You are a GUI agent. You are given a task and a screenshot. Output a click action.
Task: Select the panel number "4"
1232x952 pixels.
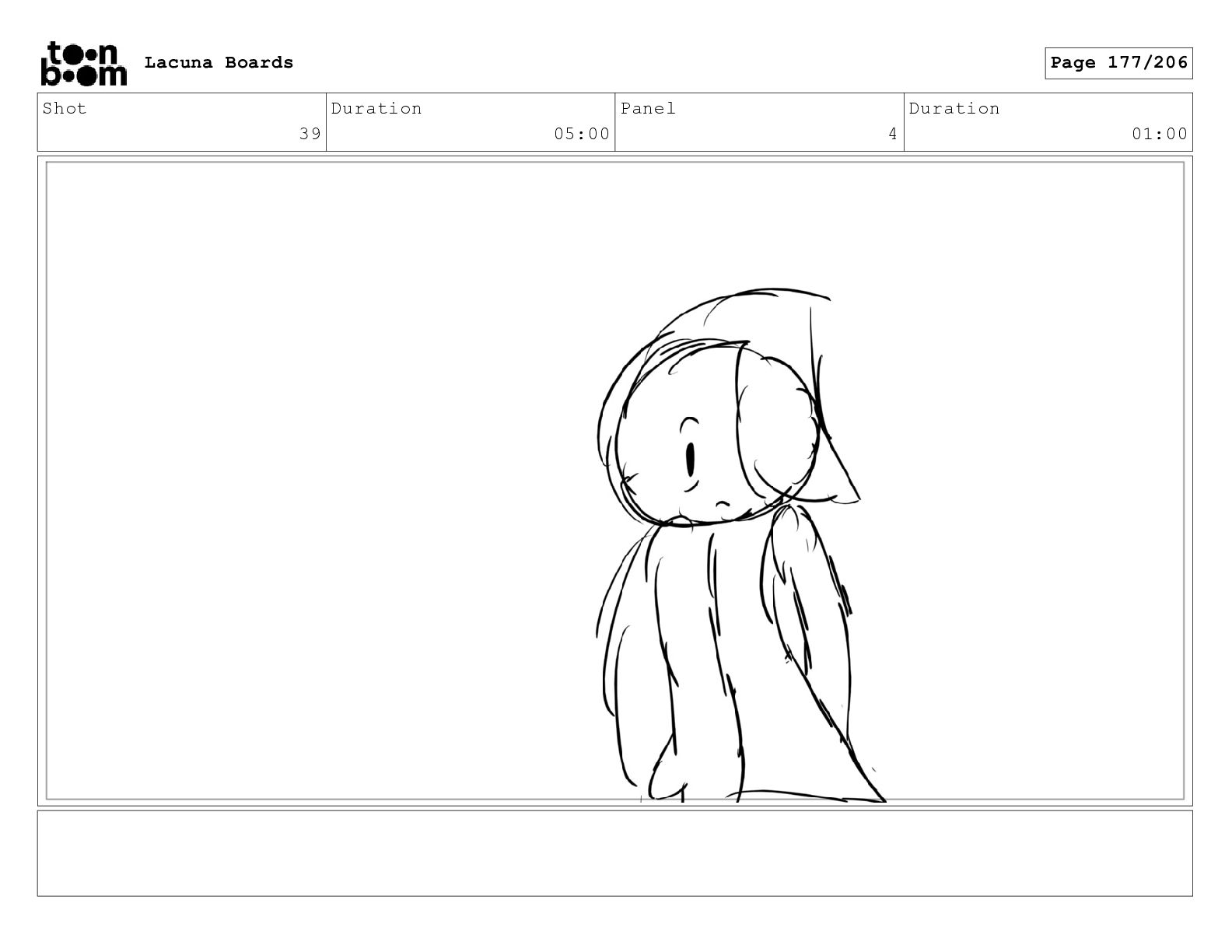[893, 134]
